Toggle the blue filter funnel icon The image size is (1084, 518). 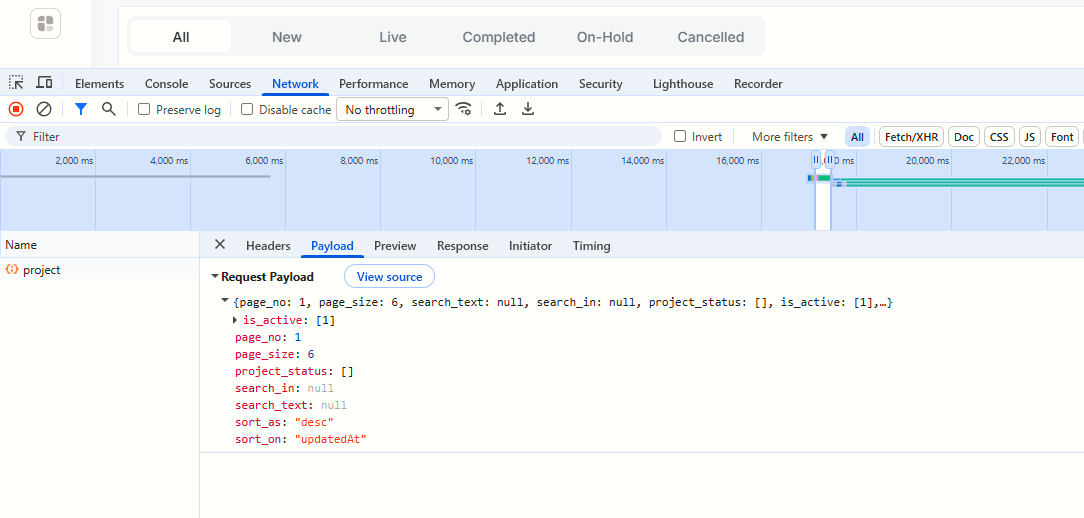pos(81,109)
